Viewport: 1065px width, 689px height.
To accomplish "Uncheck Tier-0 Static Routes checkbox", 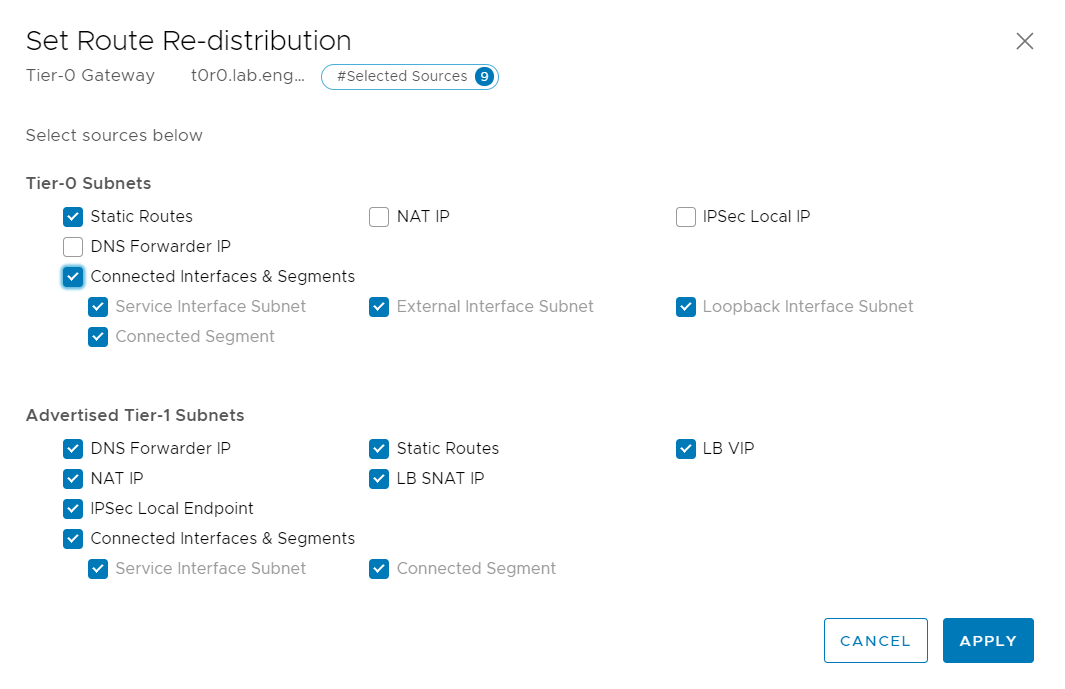I will pyautogui.click(x=73, y=217).
